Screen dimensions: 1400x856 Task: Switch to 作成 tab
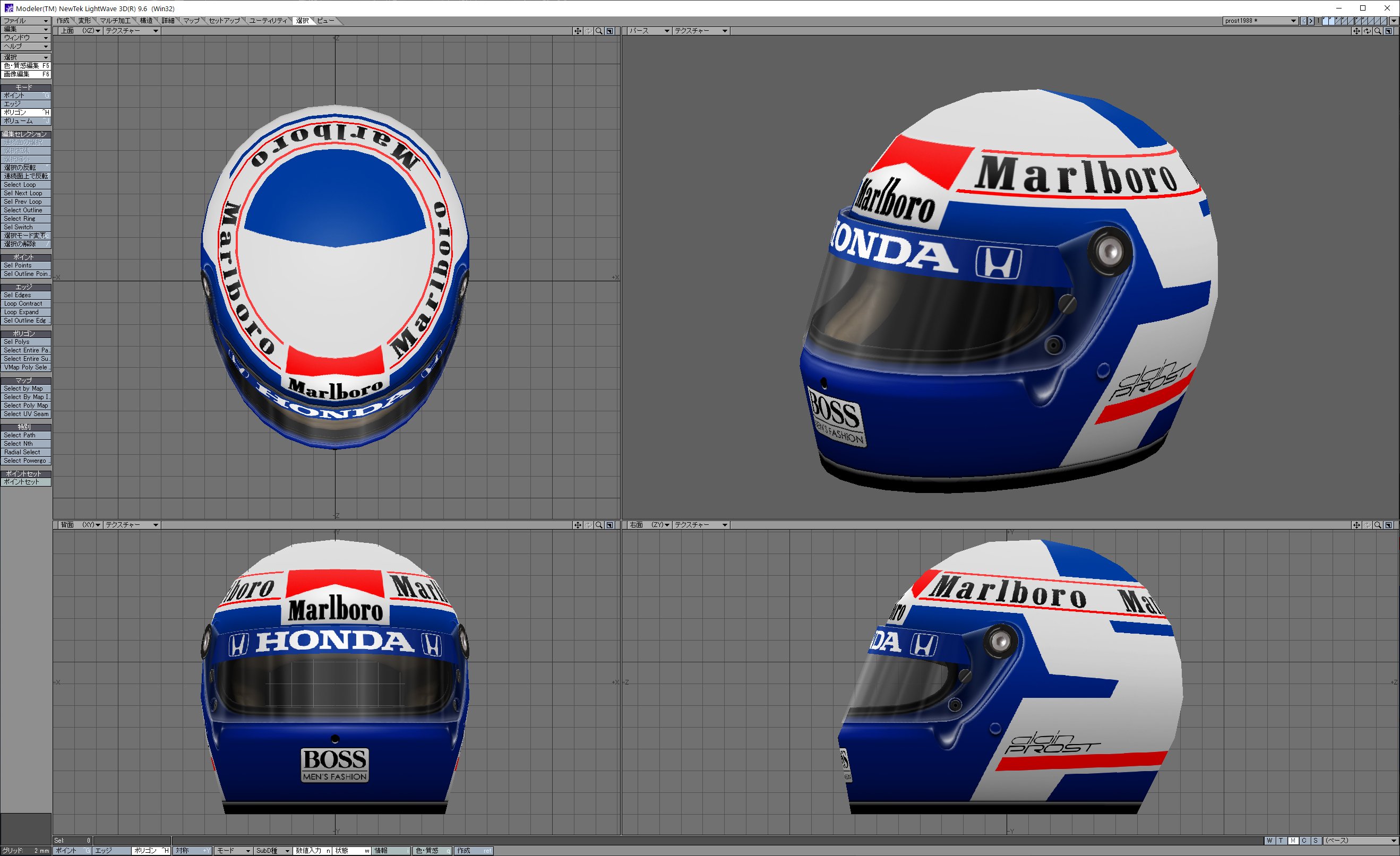tap(63, 21)
